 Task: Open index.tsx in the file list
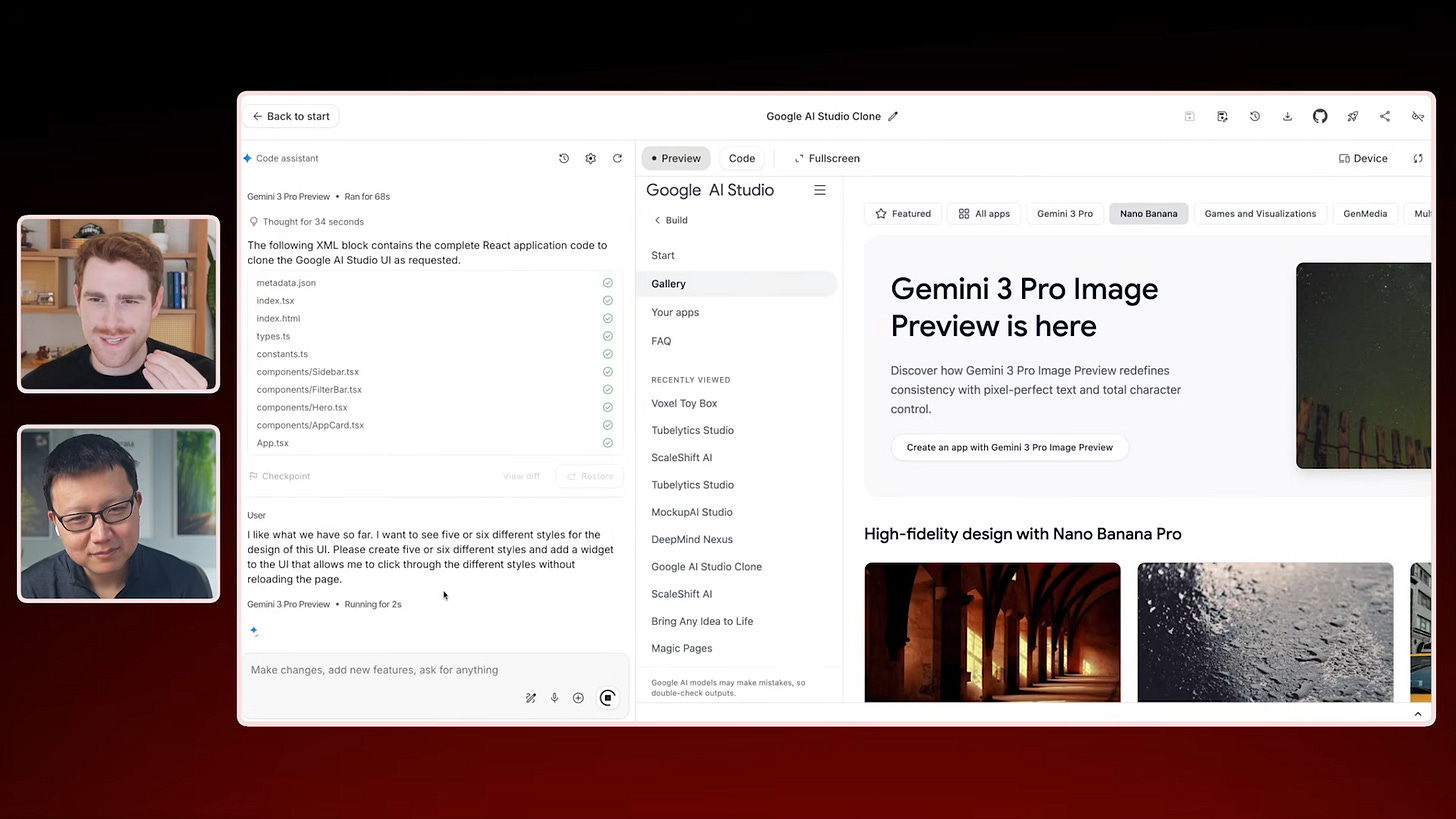pyautogui.click(x=434, y=301)
